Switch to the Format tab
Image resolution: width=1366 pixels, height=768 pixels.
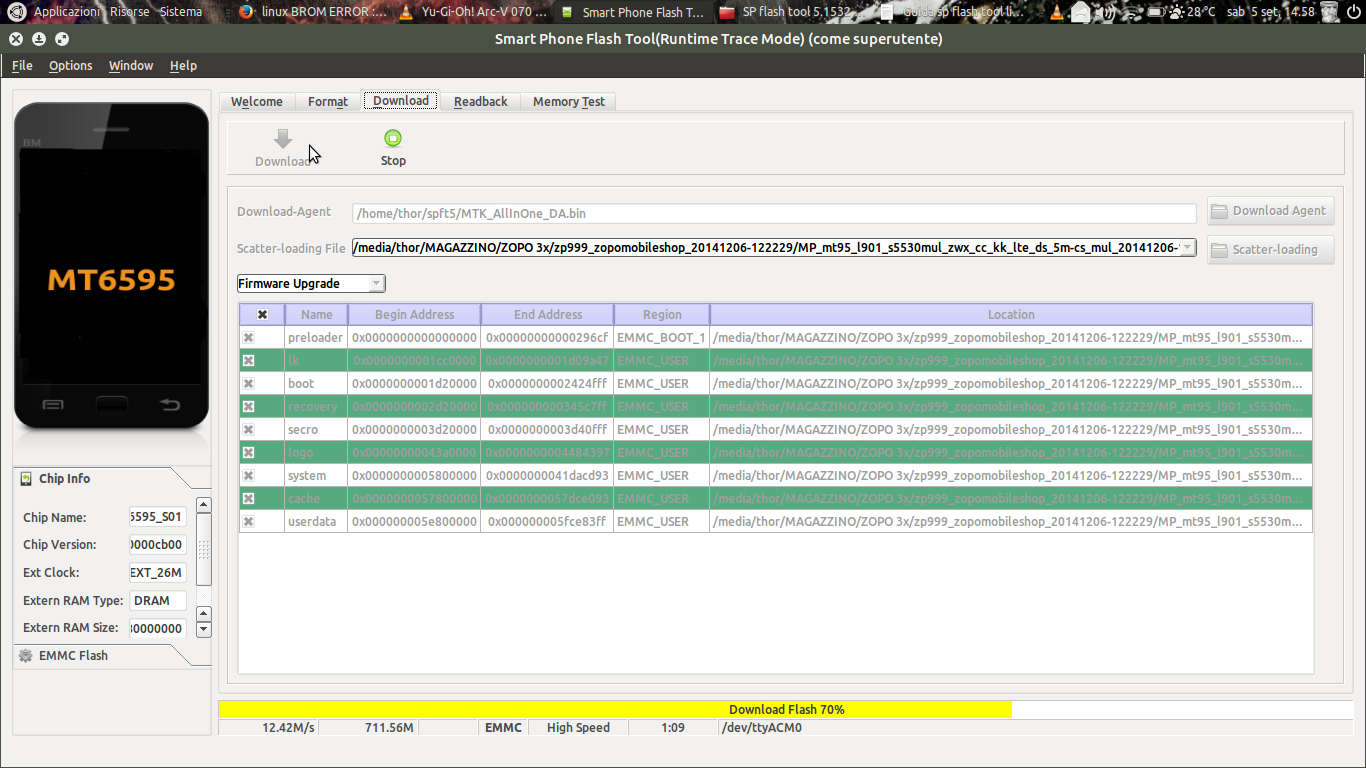328,102
